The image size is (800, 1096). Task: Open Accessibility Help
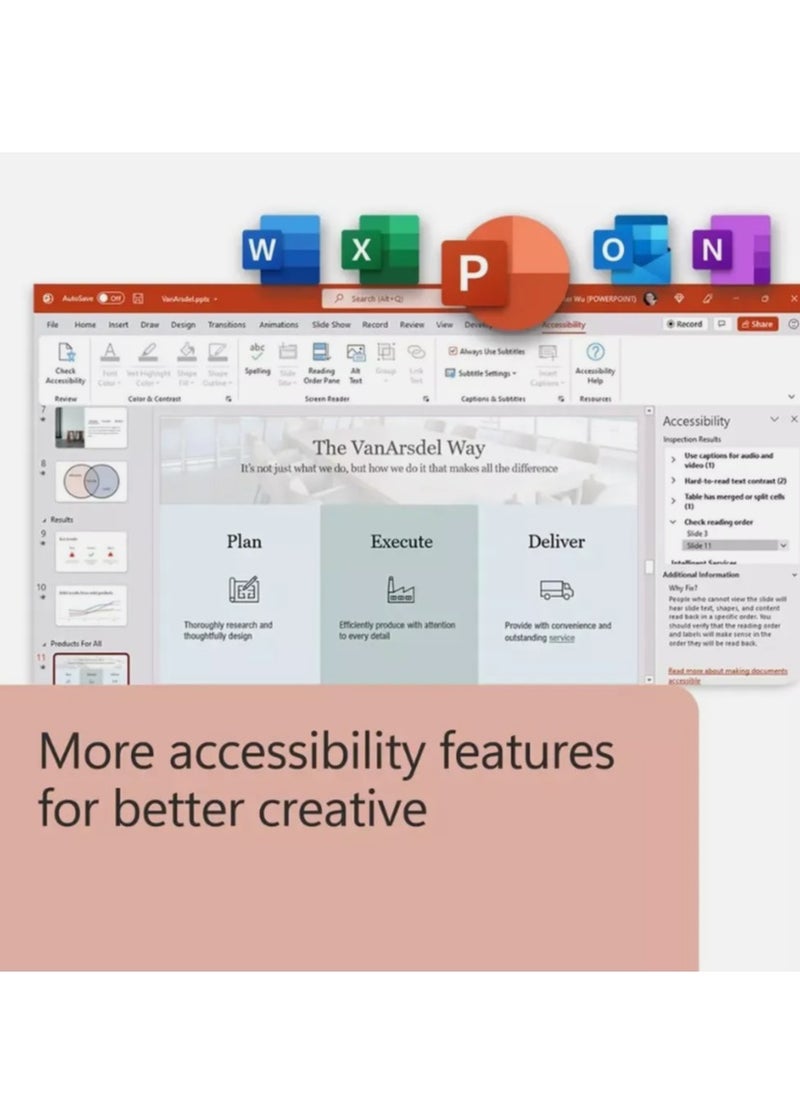click(x=595, y=363)
